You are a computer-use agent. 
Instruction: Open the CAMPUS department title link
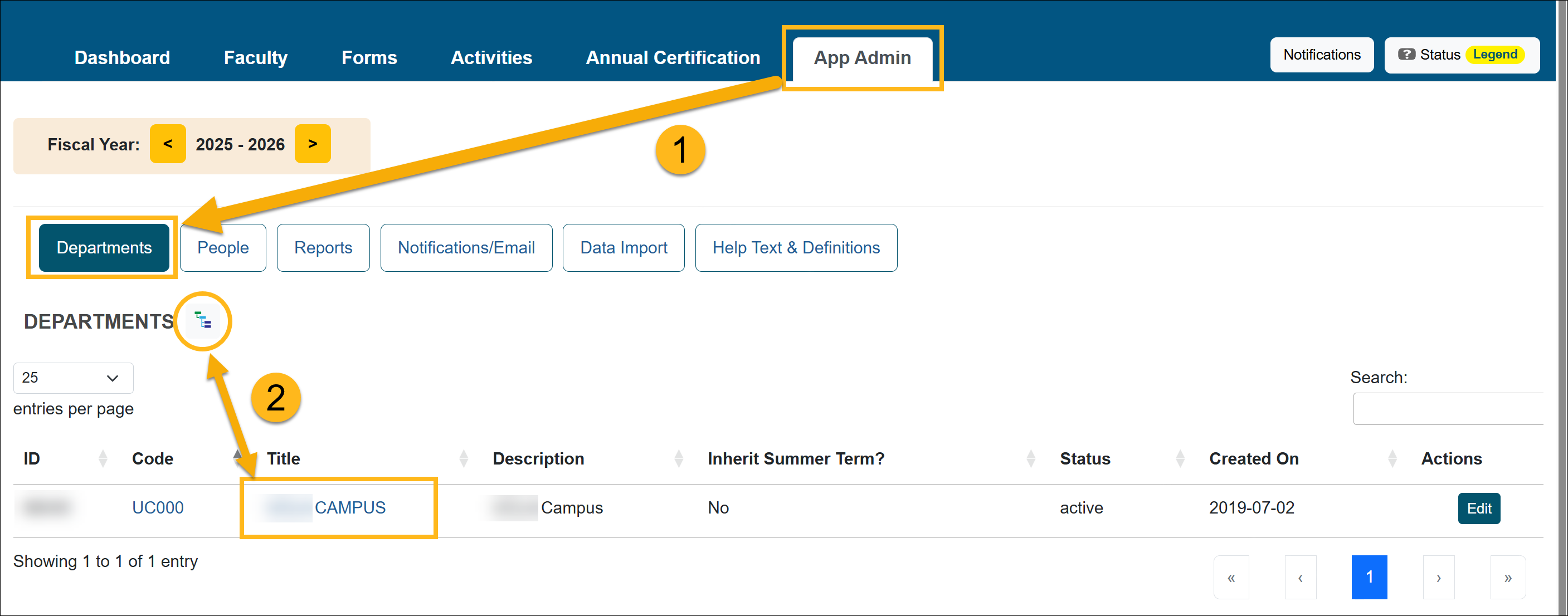[x=350, y=507]
